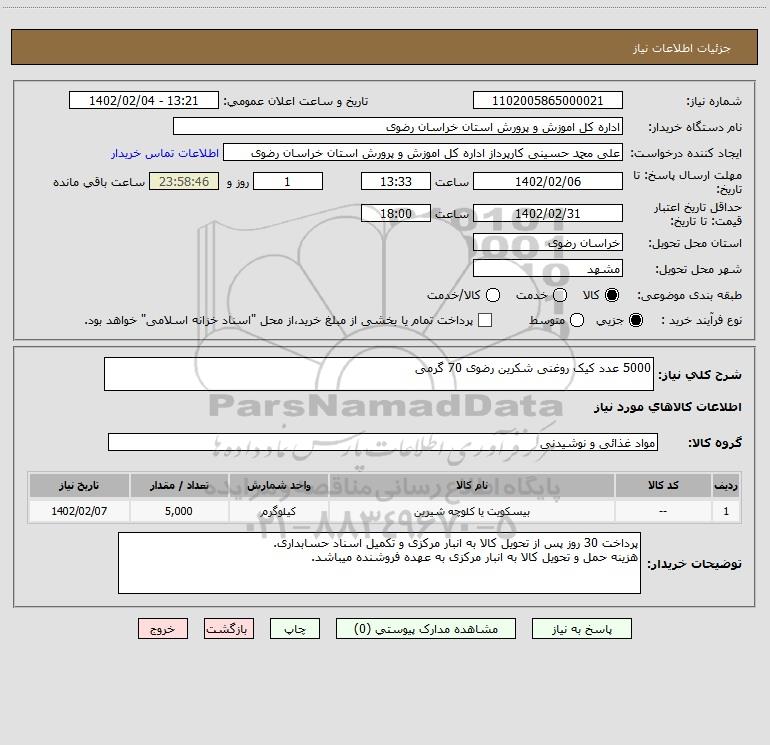770x745 pixels.
Task: Click the delivery city field مشهد
Action: 548,268
